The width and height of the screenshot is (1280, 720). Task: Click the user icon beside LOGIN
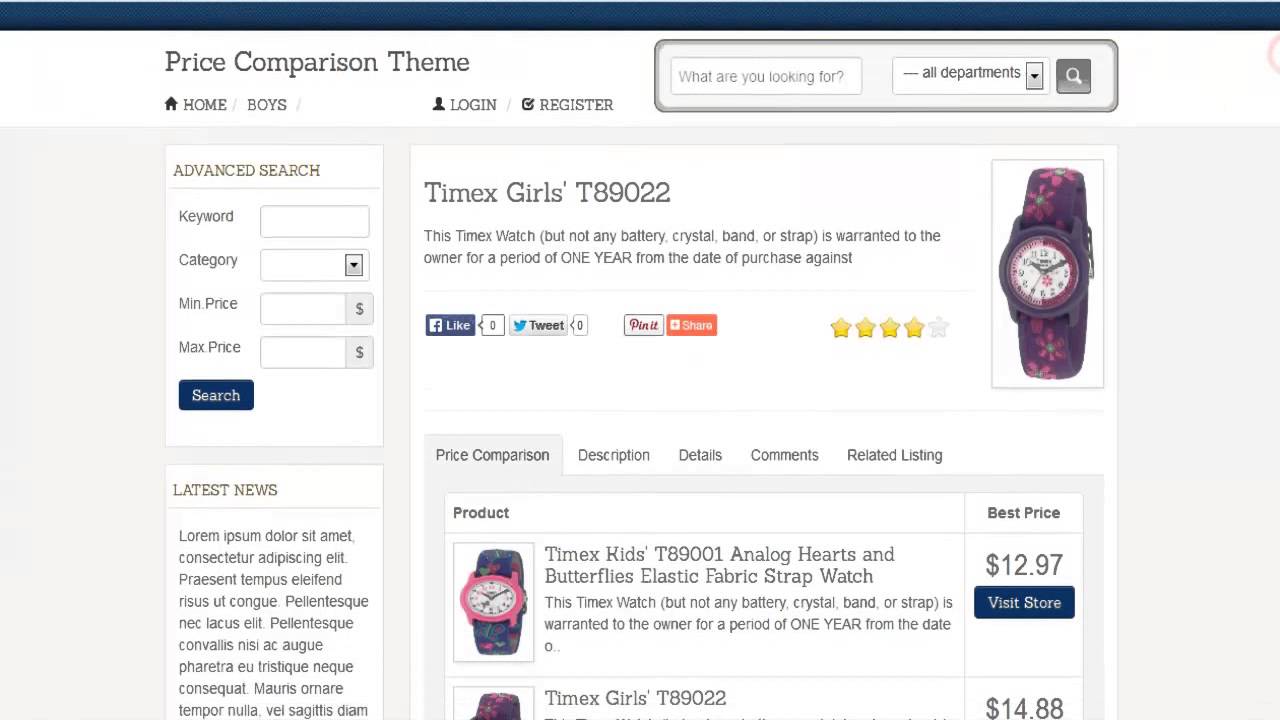coord(438,104)
